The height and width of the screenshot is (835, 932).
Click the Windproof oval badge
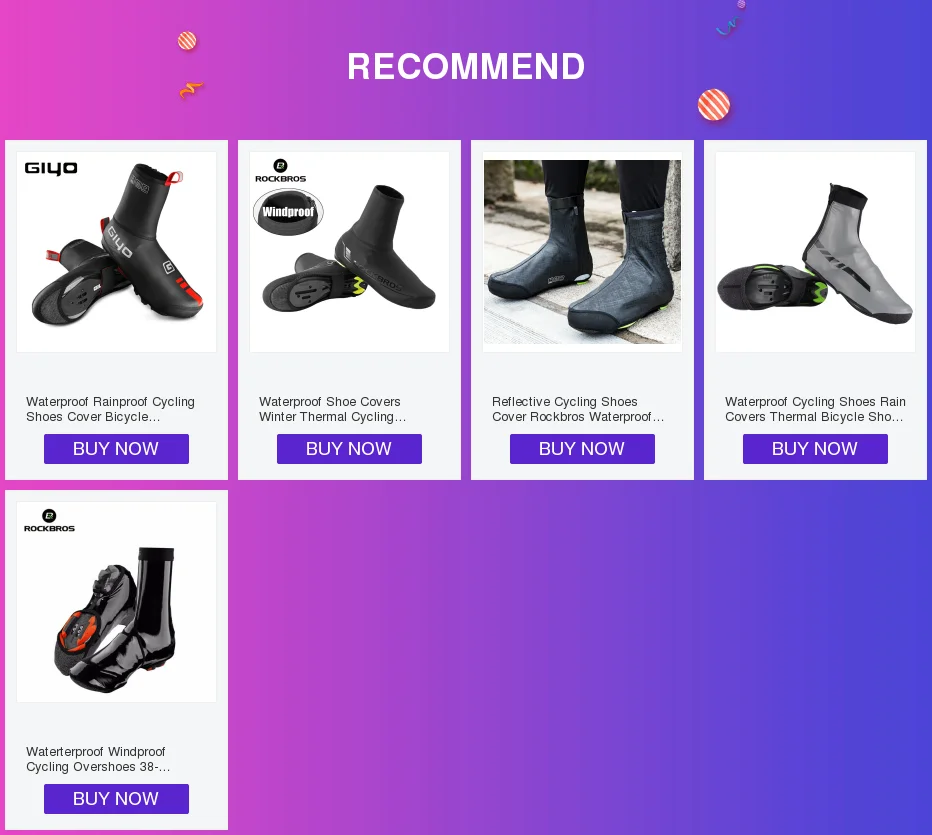coord(288,212)
